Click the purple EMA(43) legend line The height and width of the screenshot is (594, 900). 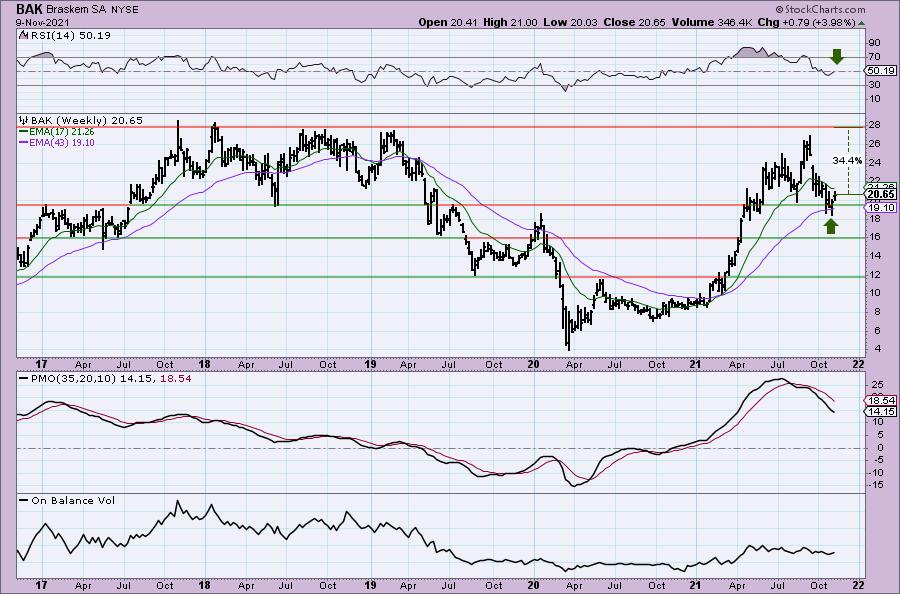pos(24,142)
